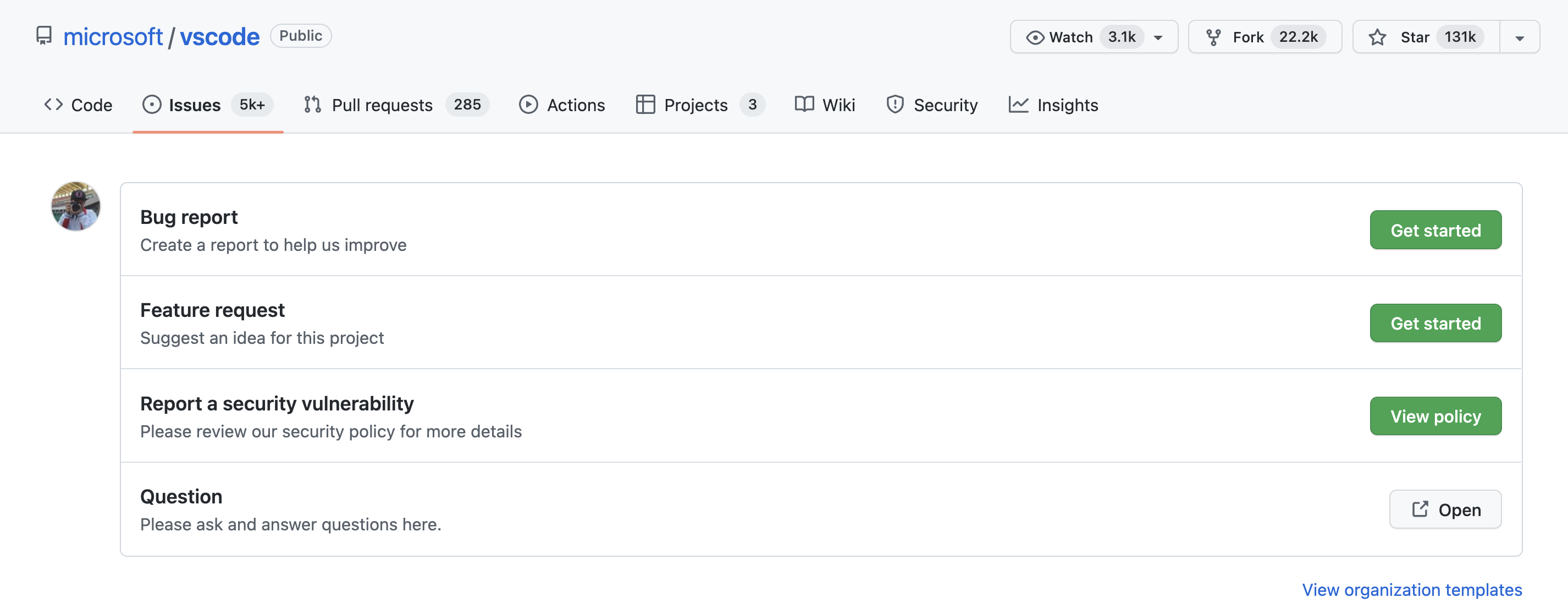Click the Watch eye icon
The width and height of the screenshot is (1568, 614).
[x=1035, y=38]
